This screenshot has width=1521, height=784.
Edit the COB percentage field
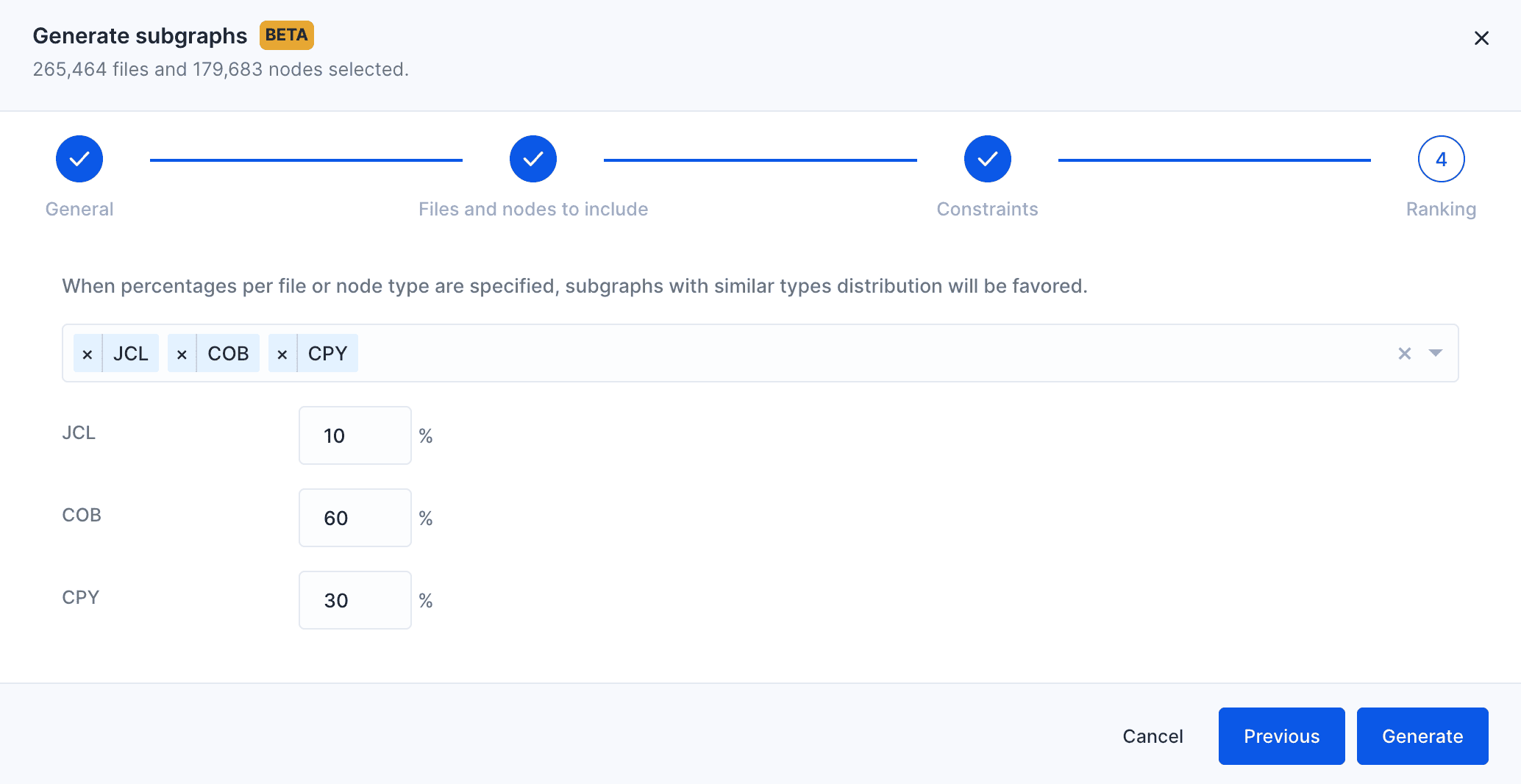tap(355, 518)
